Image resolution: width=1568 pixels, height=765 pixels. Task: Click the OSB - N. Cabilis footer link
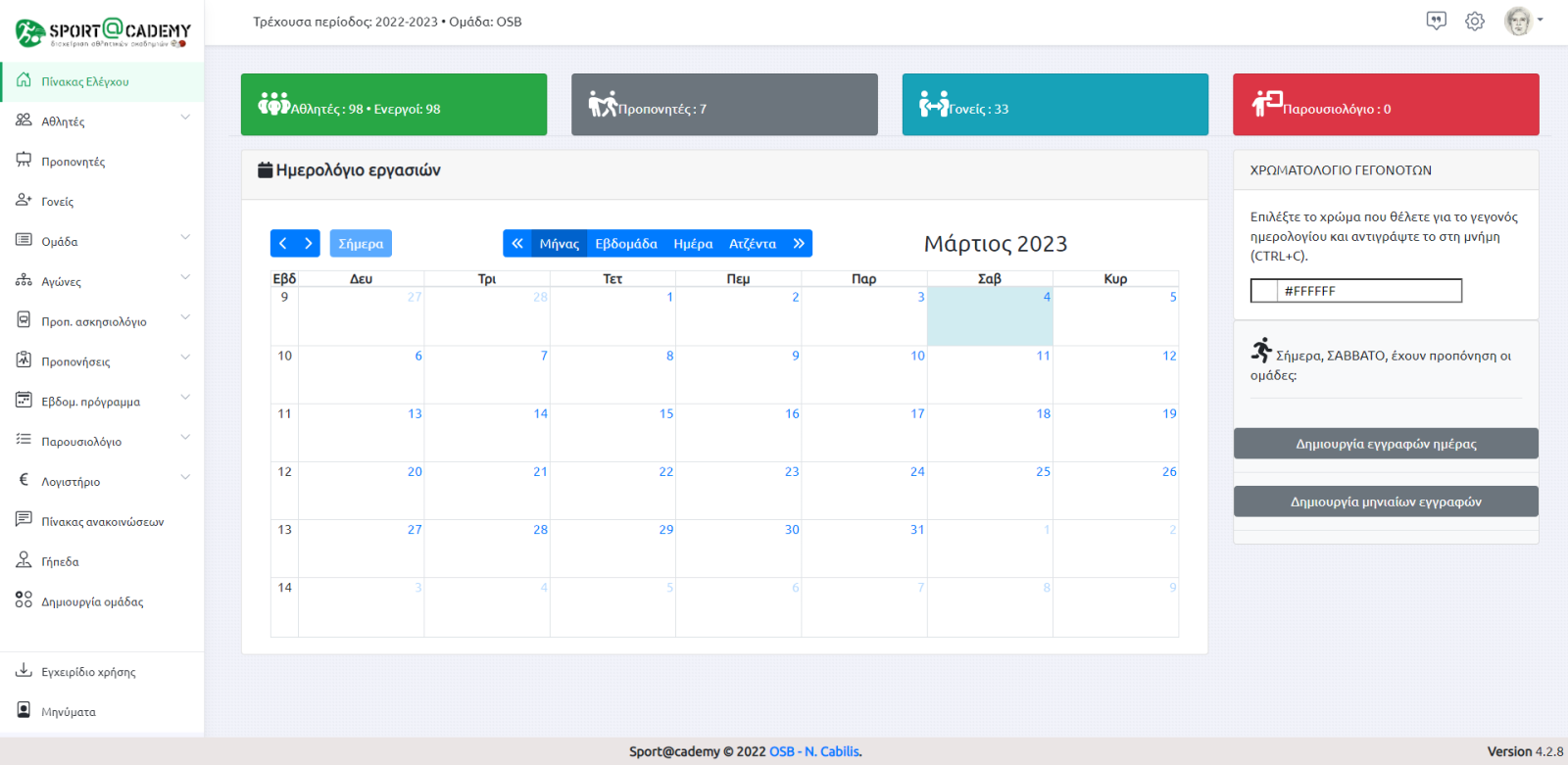coord(814,751)
